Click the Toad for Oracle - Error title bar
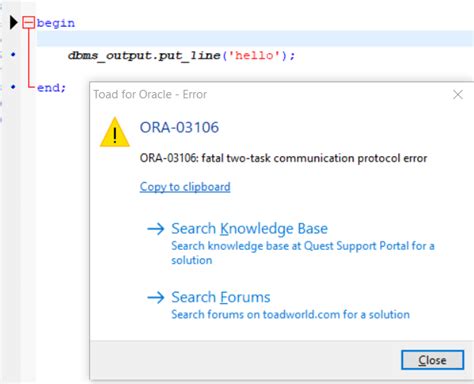This screenshot has width=474, height=384. tap(271, 95)
